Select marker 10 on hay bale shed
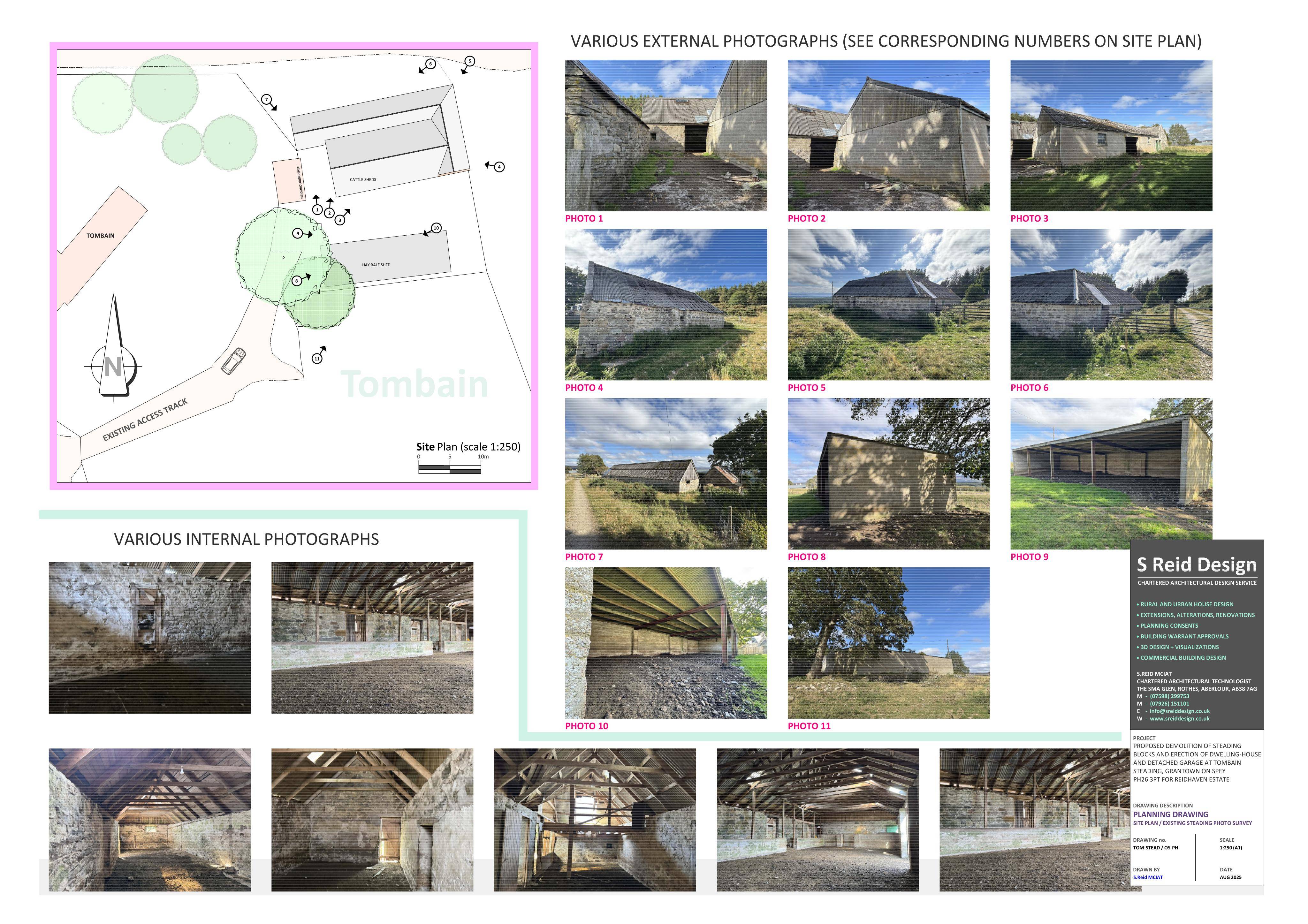This screenshot has width=1308, height=924. 437,228
